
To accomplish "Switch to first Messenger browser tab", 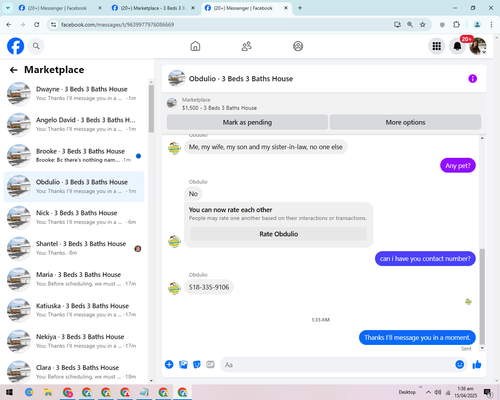I will pos(60,8).
